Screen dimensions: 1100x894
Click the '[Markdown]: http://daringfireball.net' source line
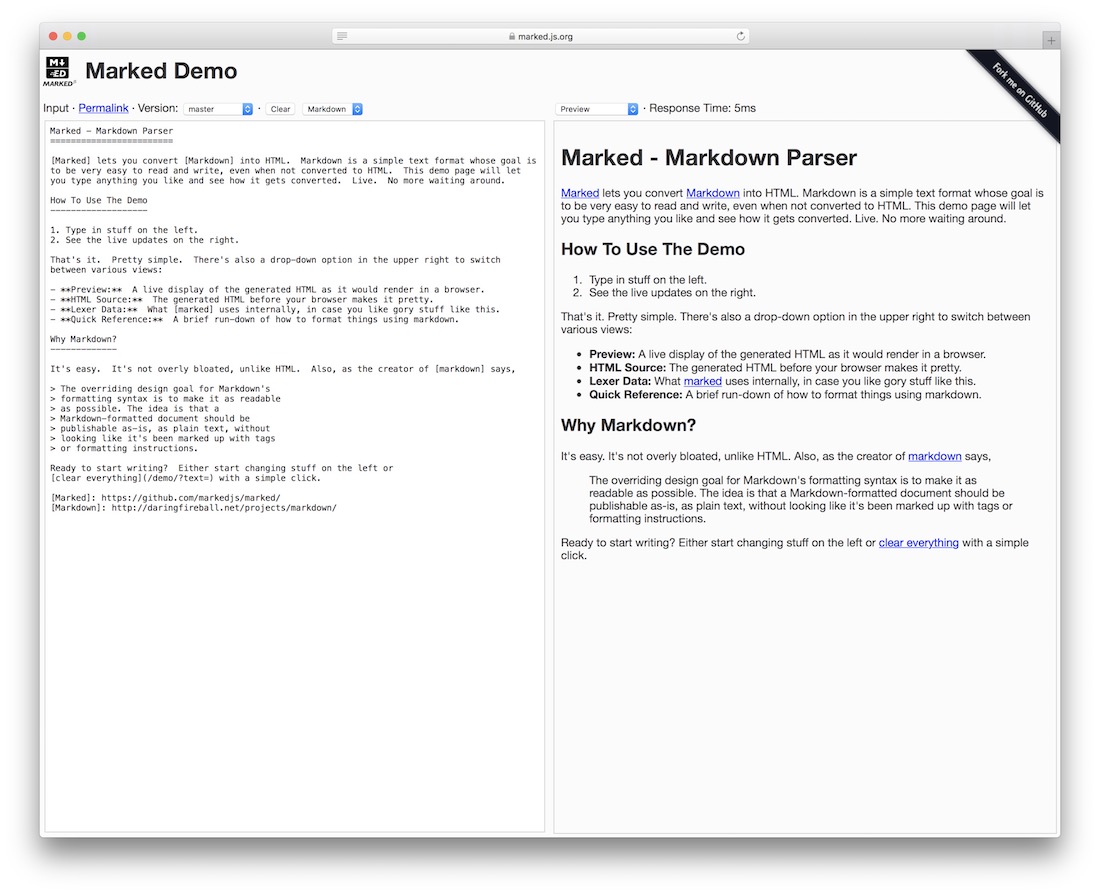click(x=194, y=507)
